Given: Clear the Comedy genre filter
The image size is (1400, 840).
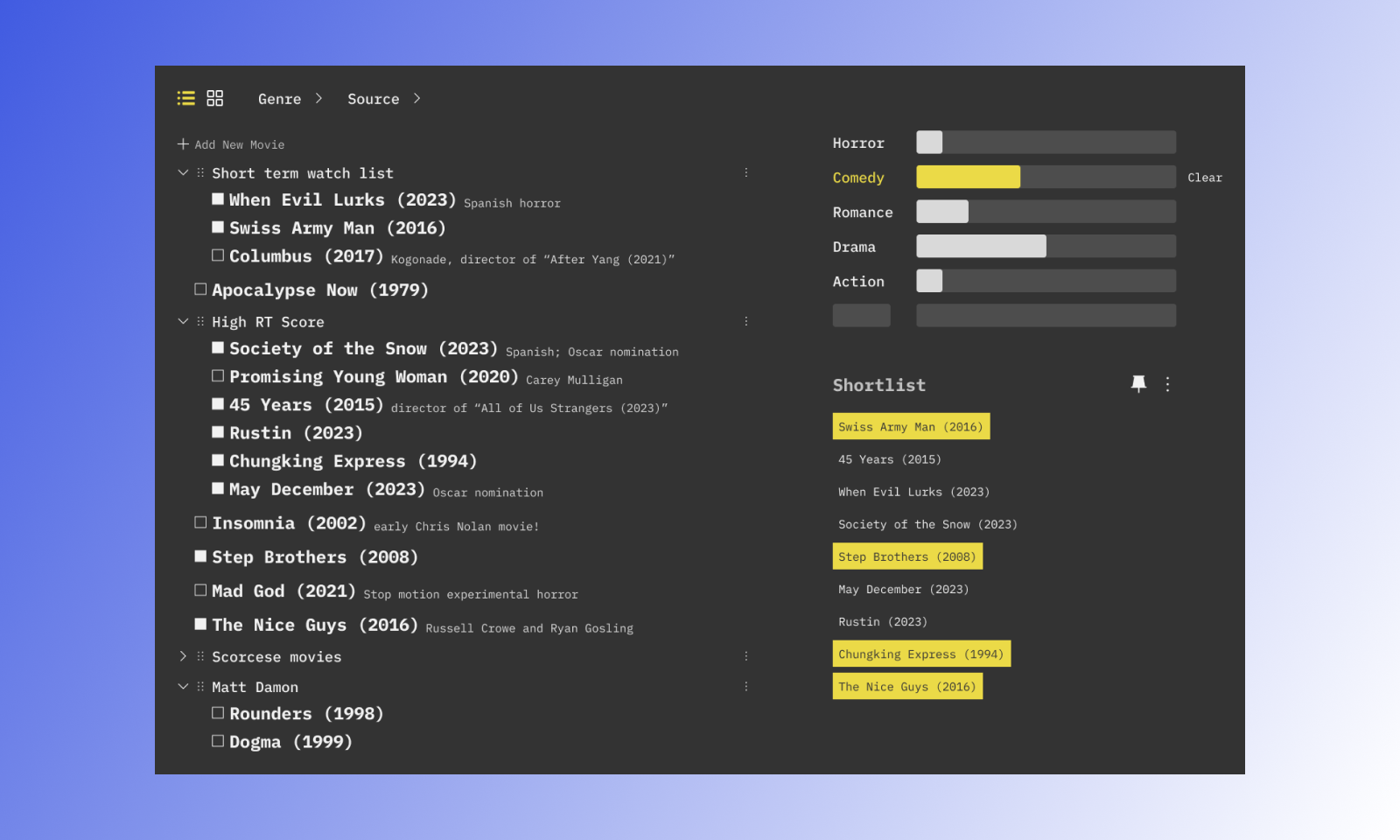Looking at the screenshot, I should point(1205,178).
